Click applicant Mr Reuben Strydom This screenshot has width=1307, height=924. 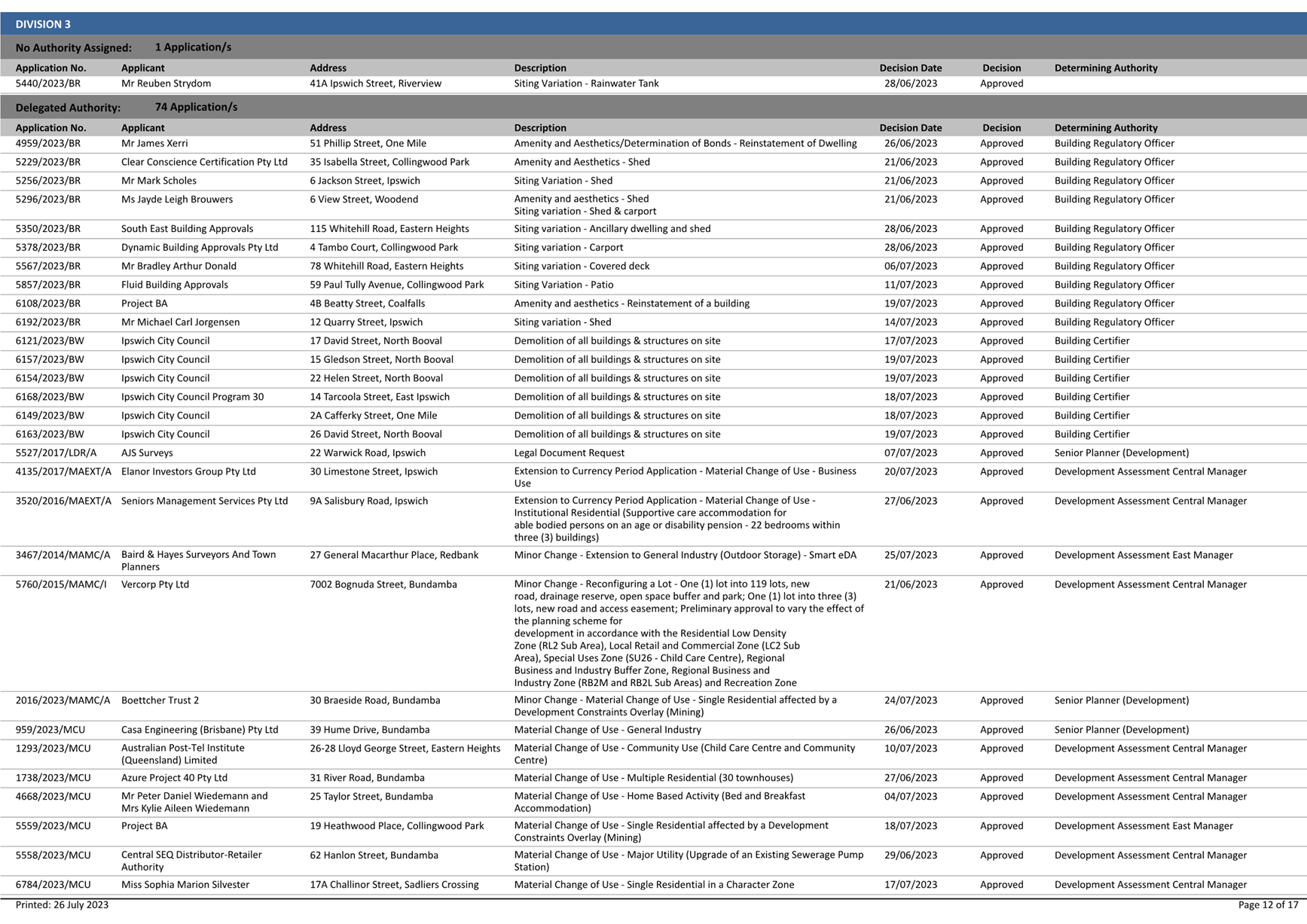166,84
